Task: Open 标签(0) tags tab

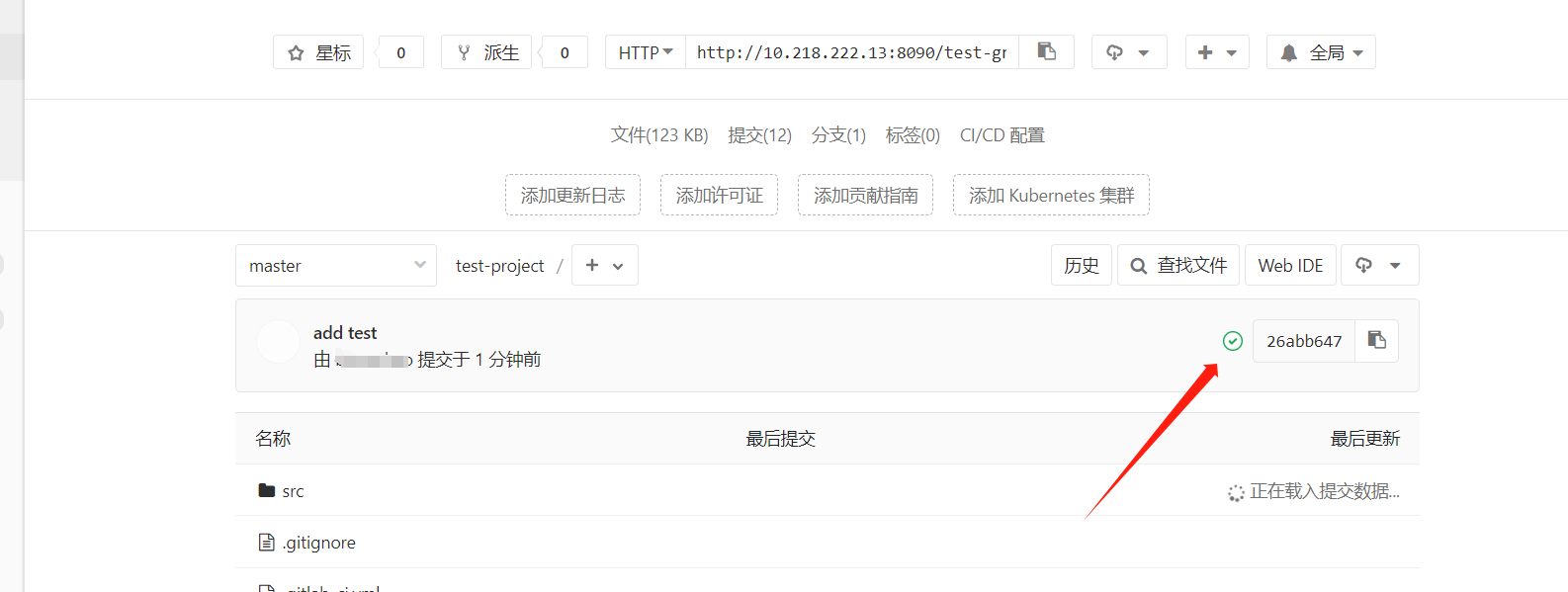Action: [913, 135]
